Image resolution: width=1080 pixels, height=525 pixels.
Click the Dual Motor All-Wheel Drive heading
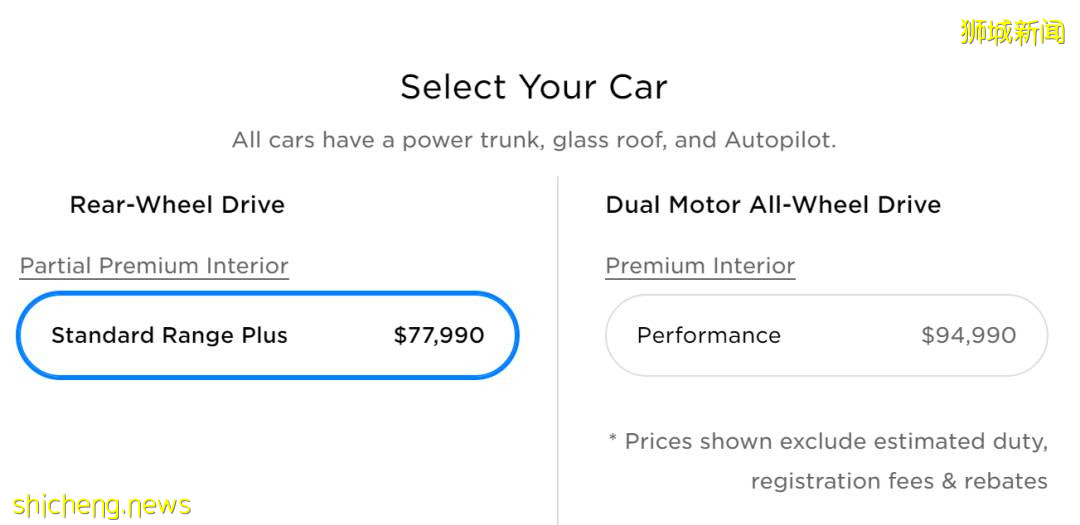point(773,205)
